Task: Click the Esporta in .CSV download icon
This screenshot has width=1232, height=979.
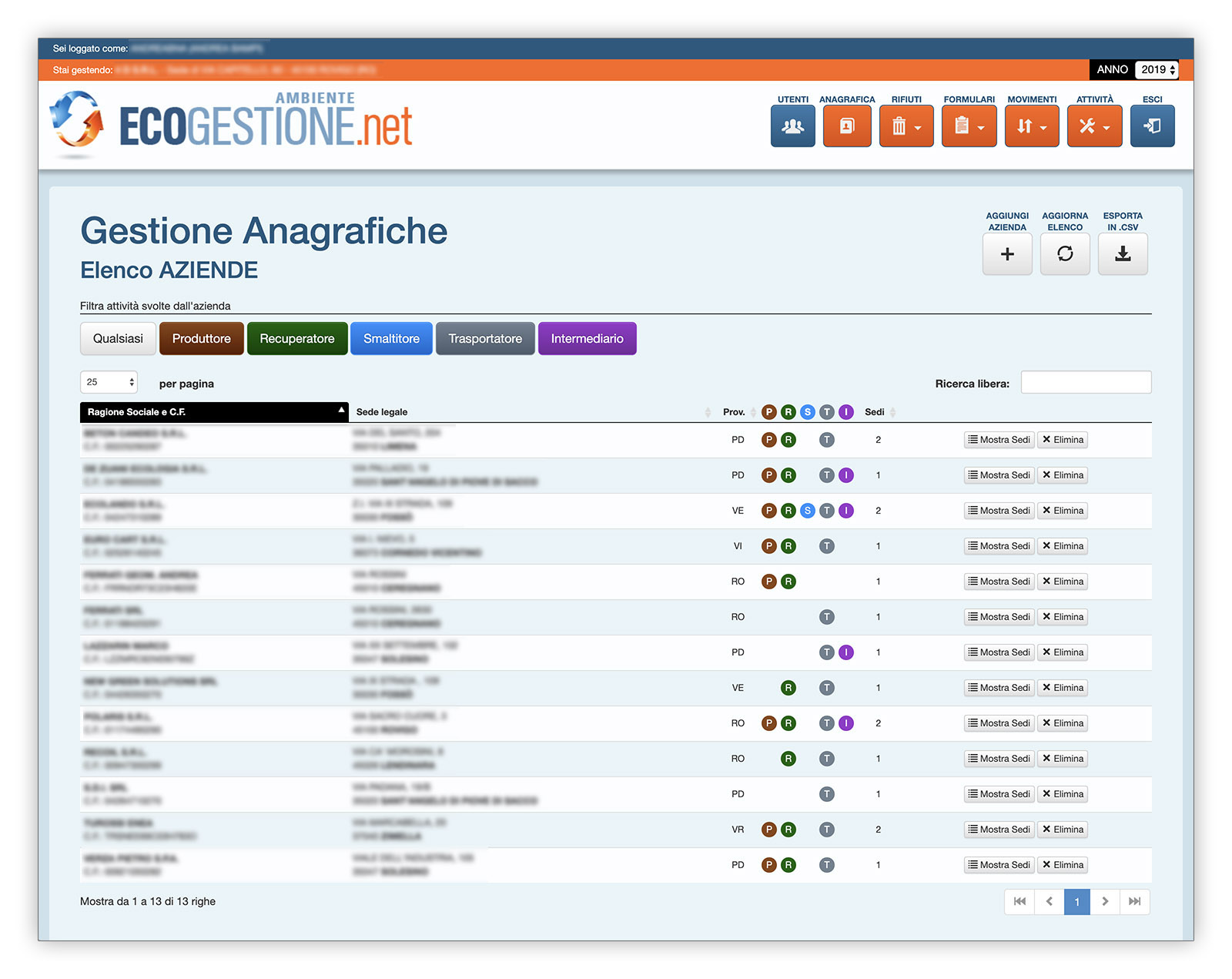Action: (x=1123, y=254)
